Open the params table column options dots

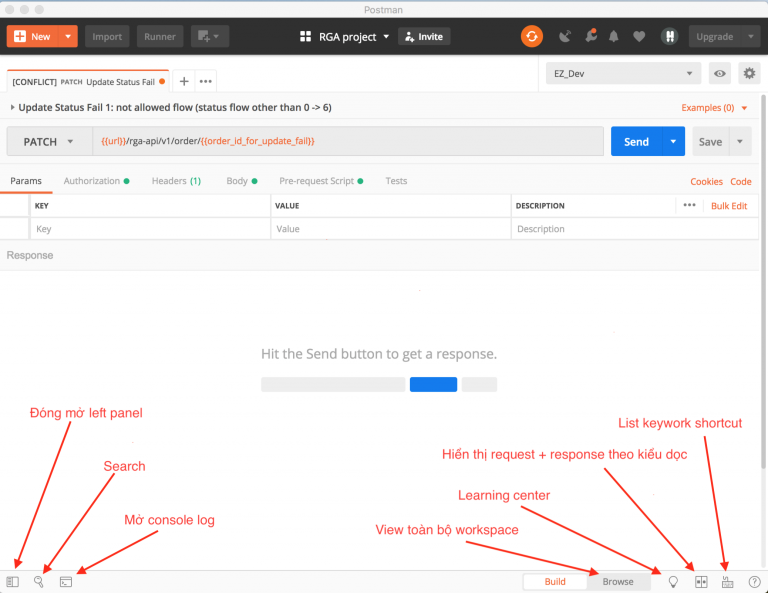(689, 205)
